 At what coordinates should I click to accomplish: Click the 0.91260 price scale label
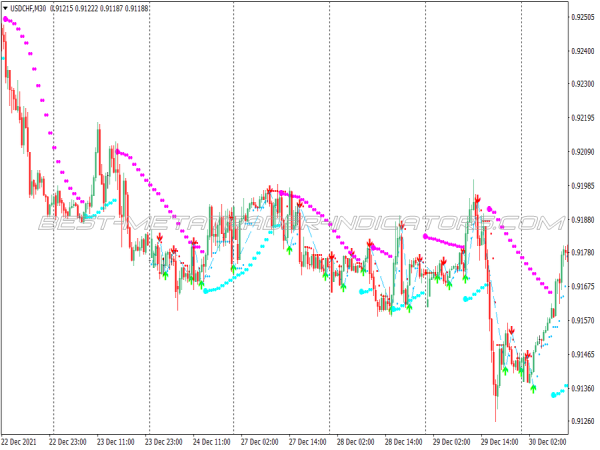[583, 421]
